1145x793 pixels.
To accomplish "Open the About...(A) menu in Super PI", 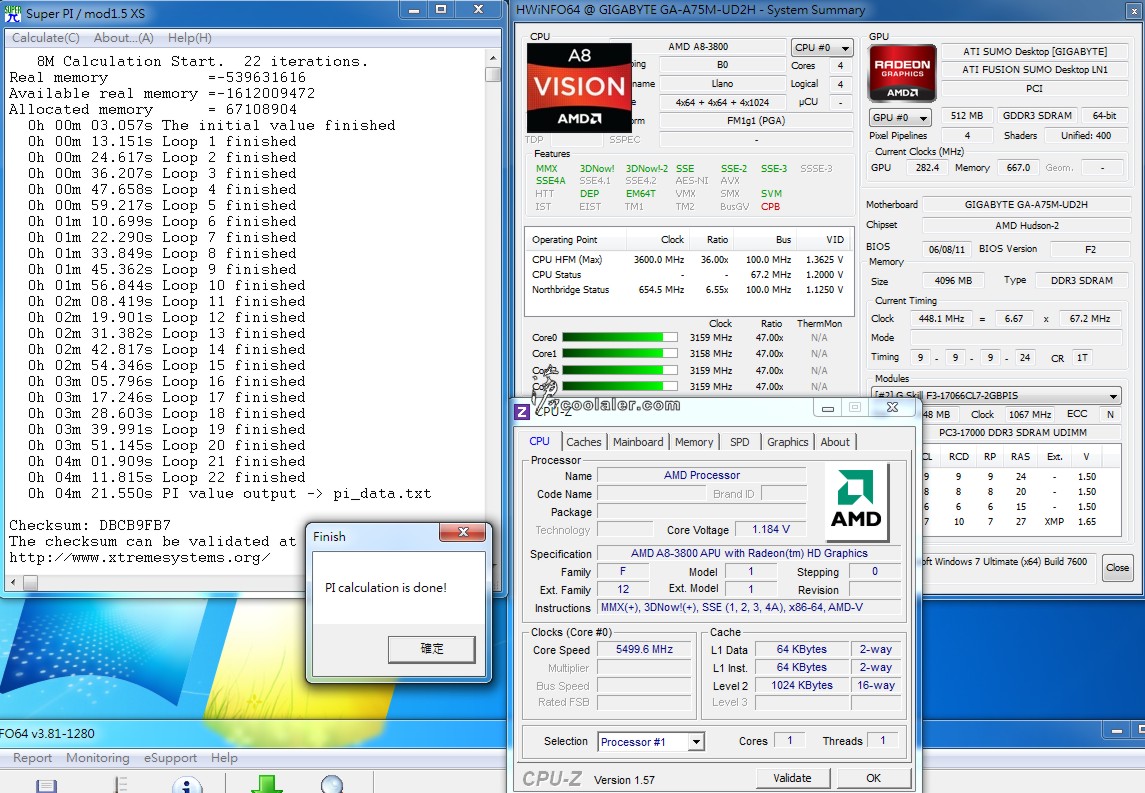I will point(123,38).
